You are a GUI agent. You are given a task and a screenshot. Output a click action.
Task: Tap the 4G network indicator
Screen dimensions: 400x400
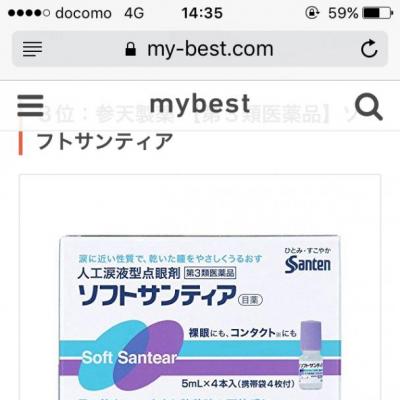coord(134,13)
